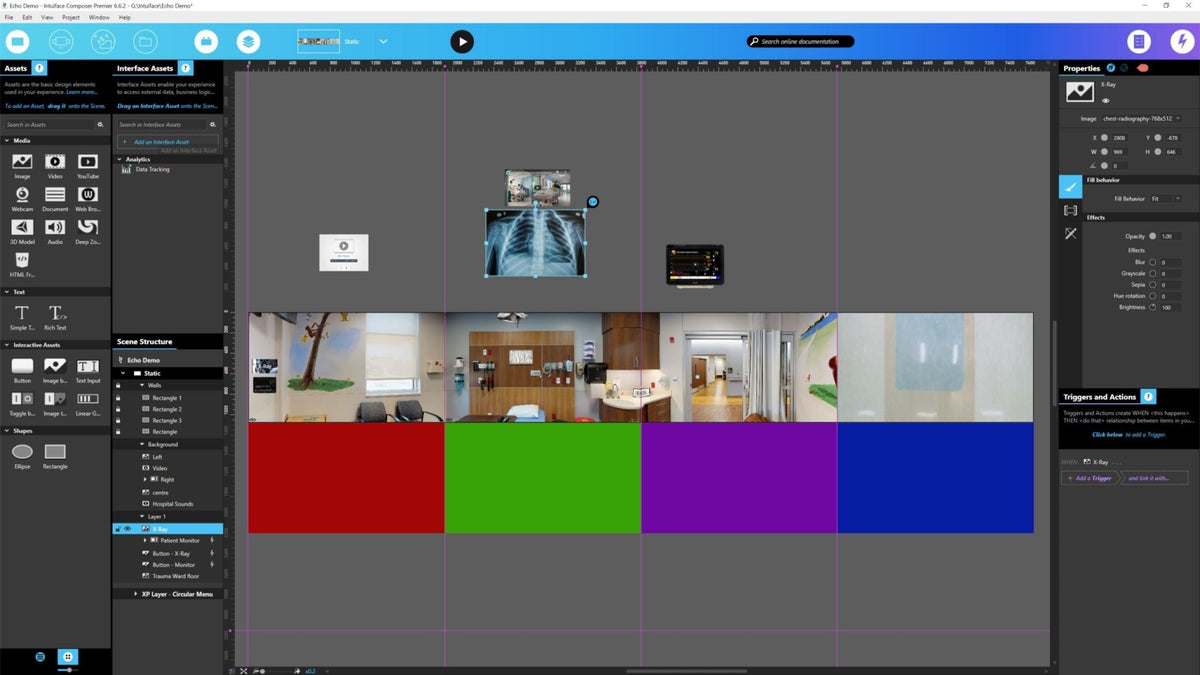This screenshot has width=1200, height=675.
Task: Expand the XP Layer - Circular Menu
Action: (136, 594)
